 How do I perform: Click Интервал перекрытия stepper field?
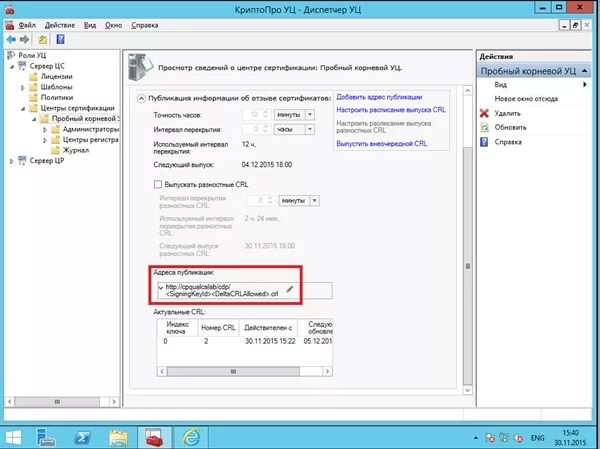pos(257,129)
